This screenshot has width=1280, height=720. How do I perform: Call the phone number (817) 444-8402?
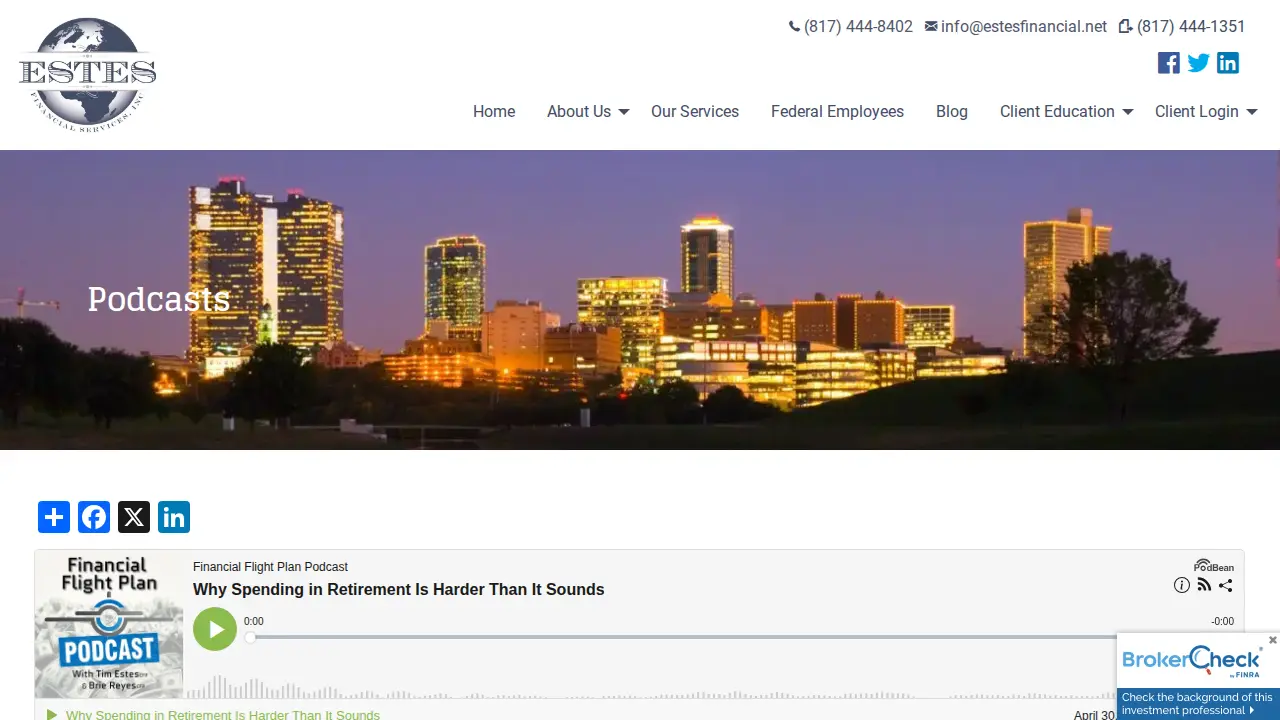point(851,27)
